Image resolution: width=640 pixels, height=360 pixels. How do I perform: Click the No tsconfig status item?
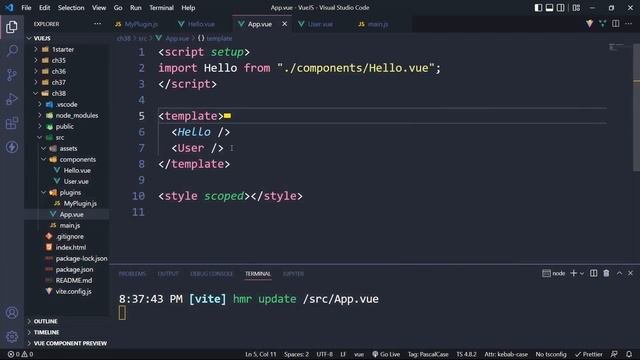click(551, 354)
